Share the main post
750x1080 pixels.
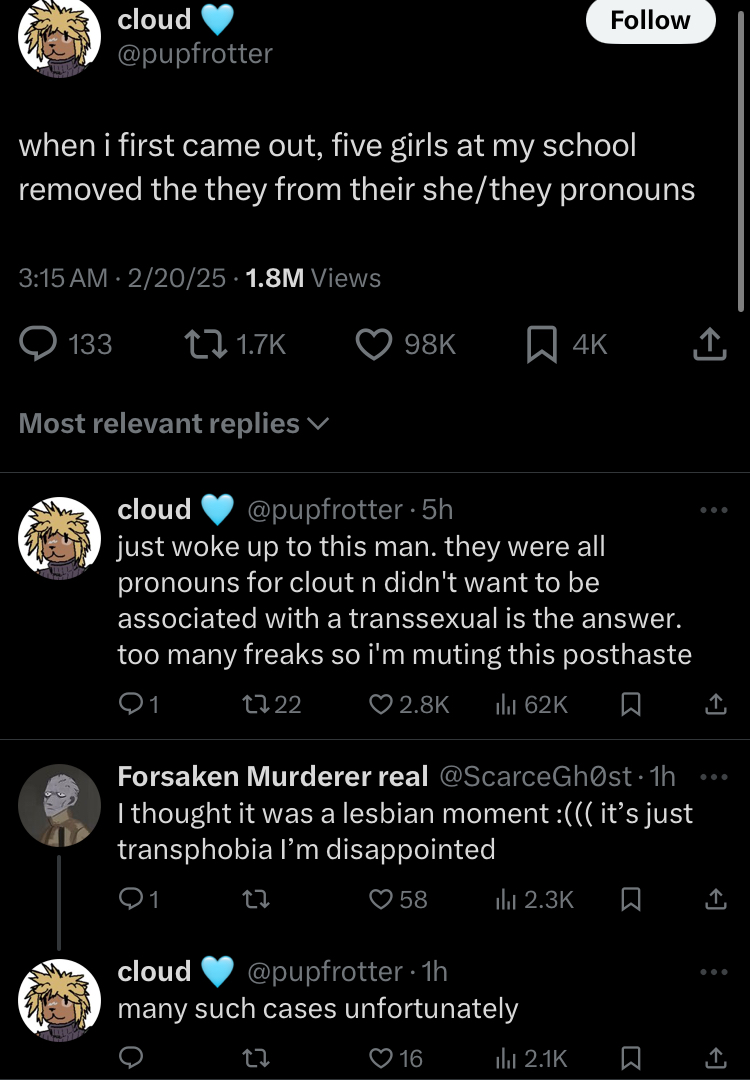pos(708,344)
